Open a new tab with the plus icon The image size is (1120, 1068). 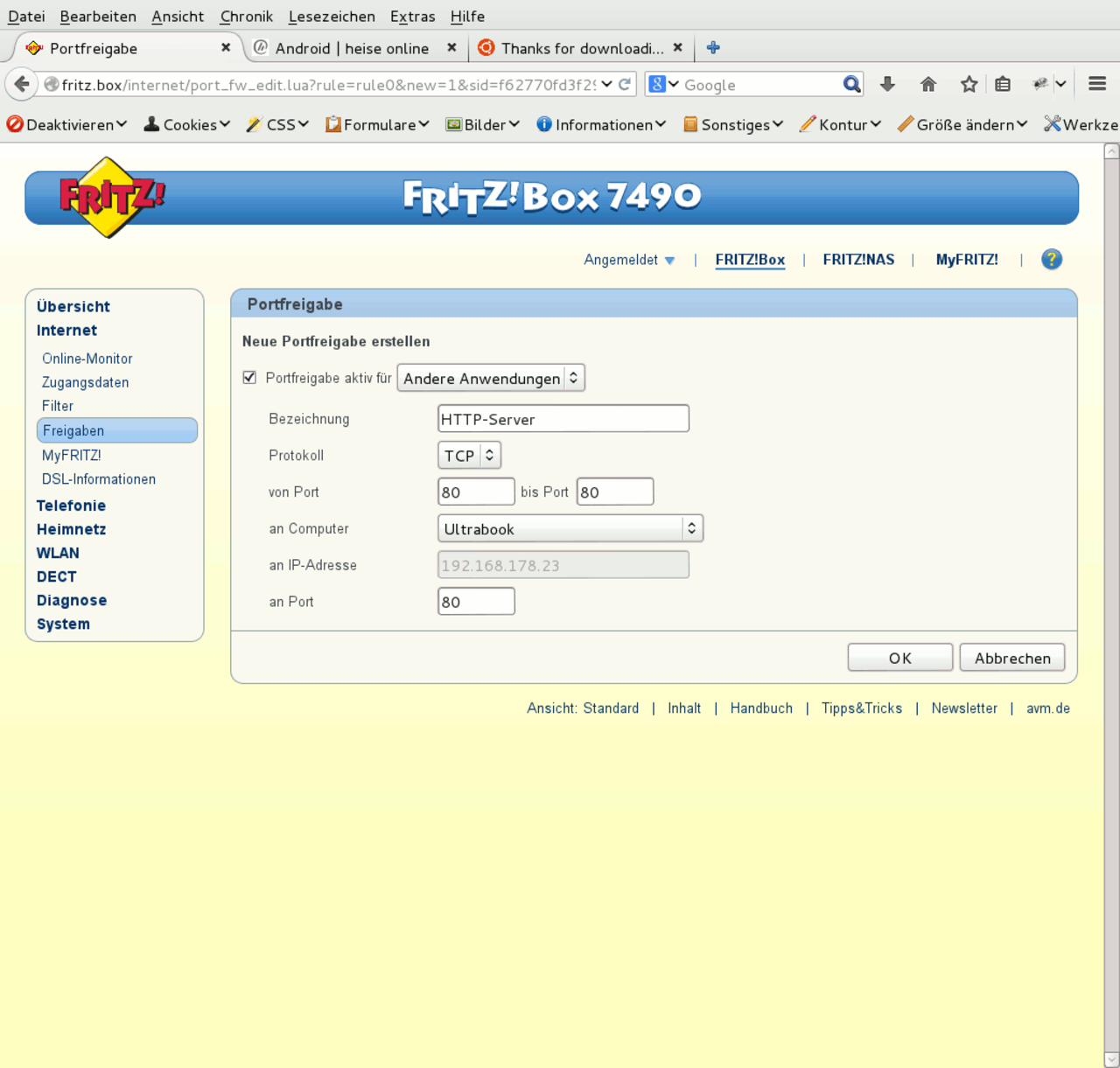click(x=713, y=48)
